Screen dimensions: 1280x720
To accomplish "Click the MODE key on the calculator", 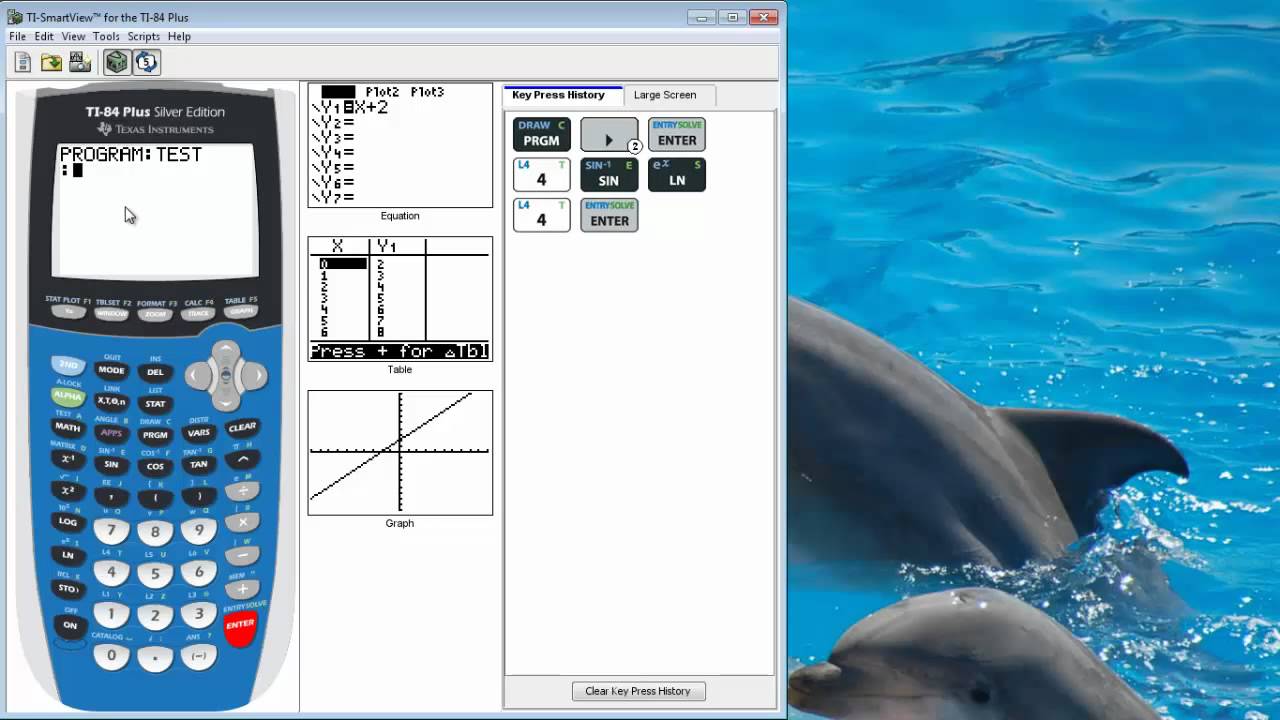I will pos(111,370).
